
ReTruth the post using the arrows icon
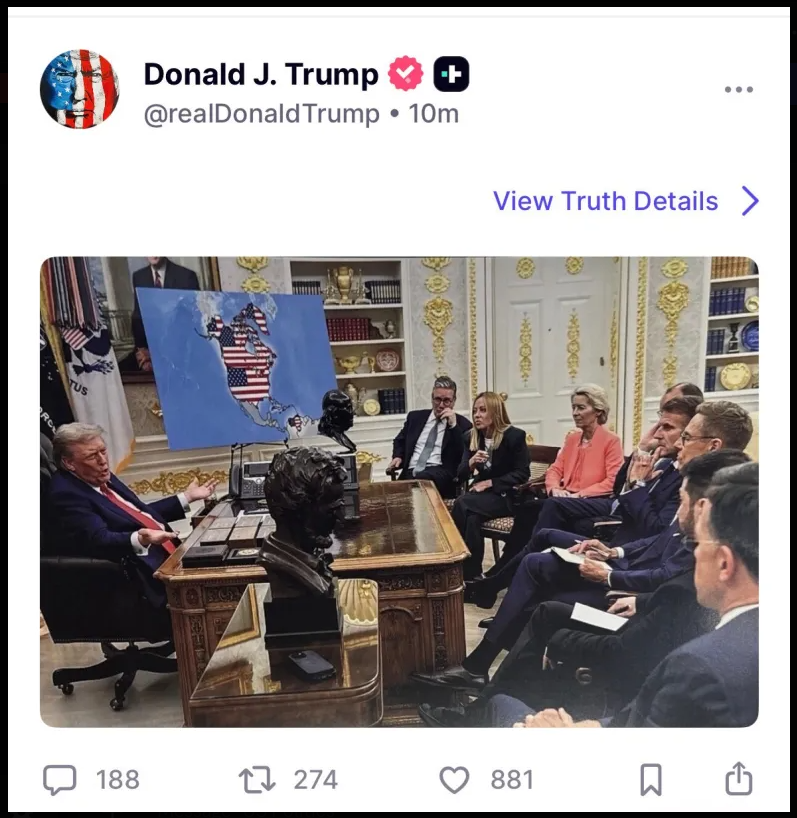coord(257,779)
